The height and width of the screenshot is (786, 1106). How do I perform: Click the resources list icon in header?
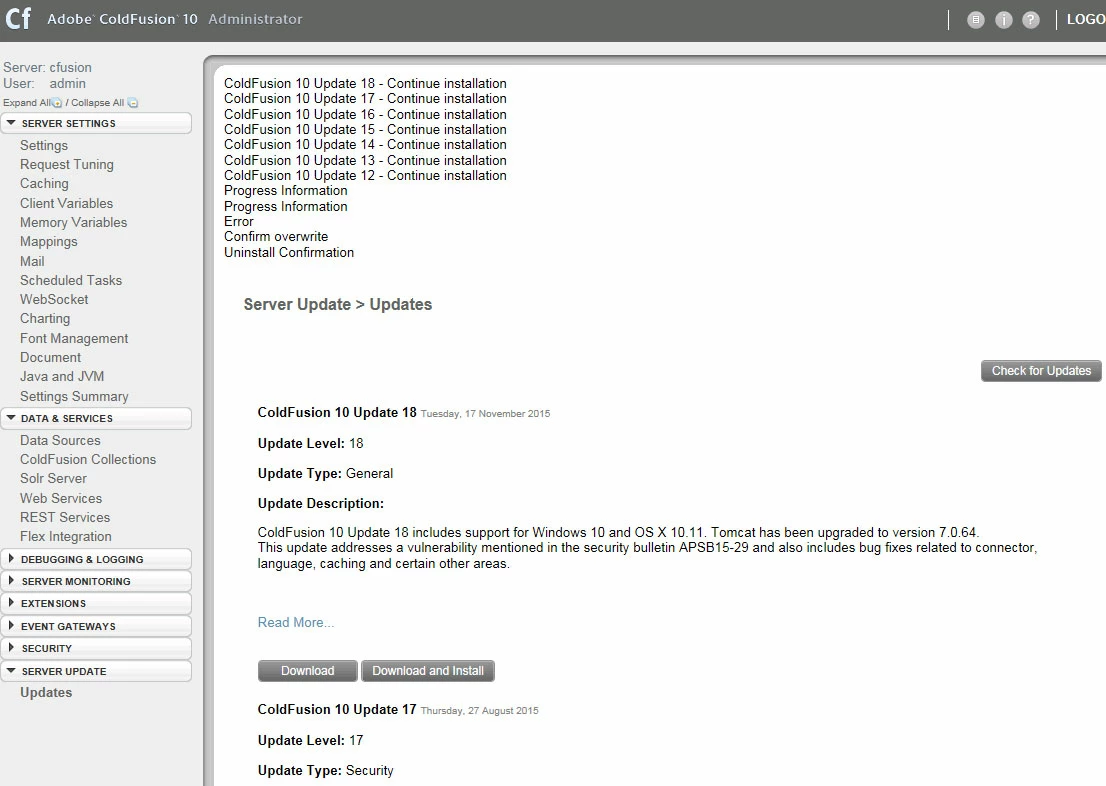[976, 20]
